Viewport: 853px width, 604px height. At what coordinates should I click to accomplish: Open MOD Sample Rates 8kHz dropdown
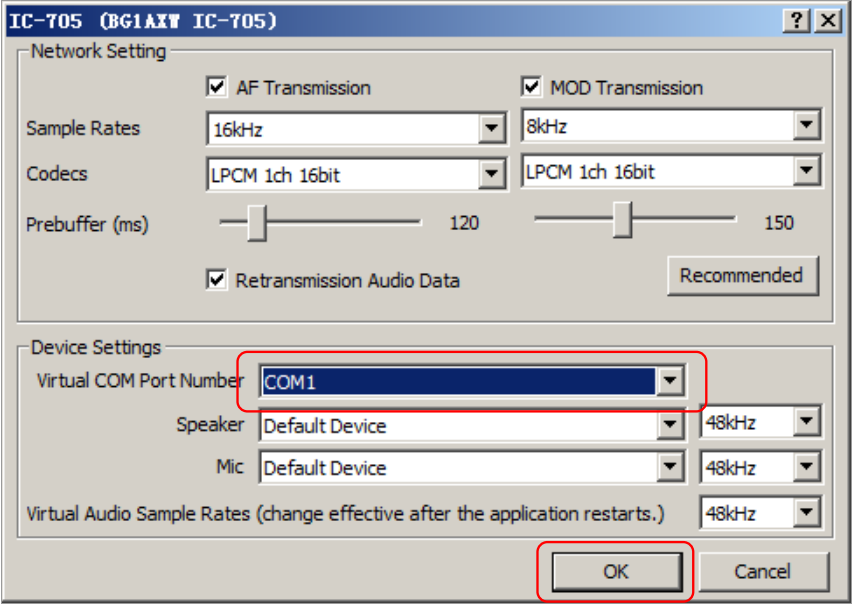tap(671, 126)
